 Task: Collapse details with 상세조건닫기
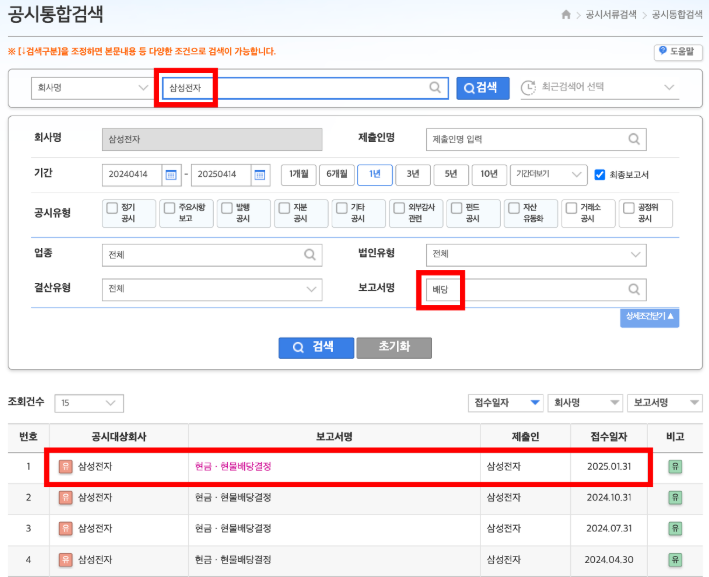pos(650,317)
